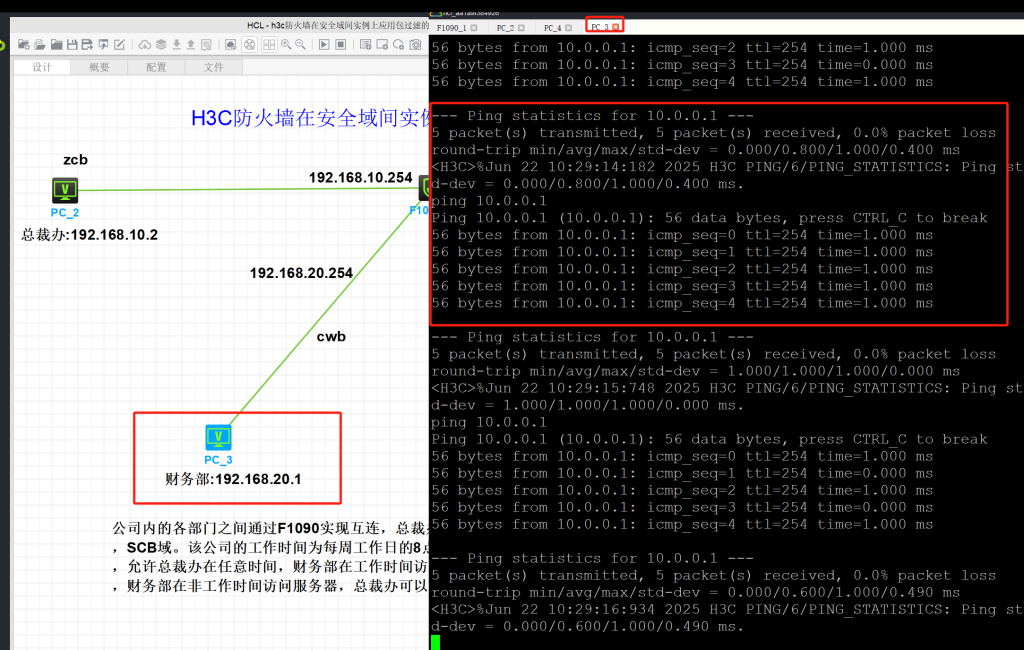The image size is (1024, 650).
Task: Click the cwb zone label
Action: pos(331,336)
